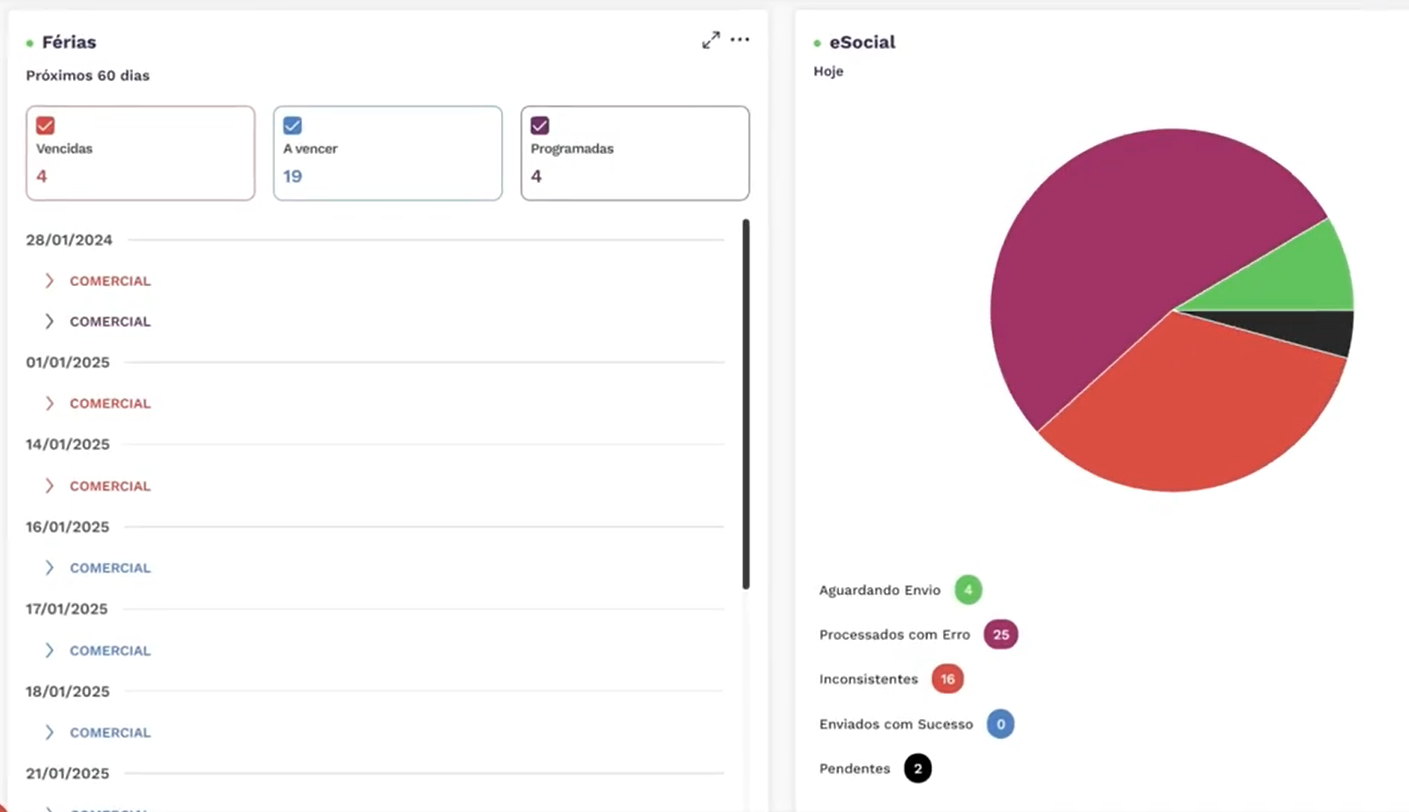
Task: Click the Processados com Erro 25 badge
Action: (x=1000, y=635)
